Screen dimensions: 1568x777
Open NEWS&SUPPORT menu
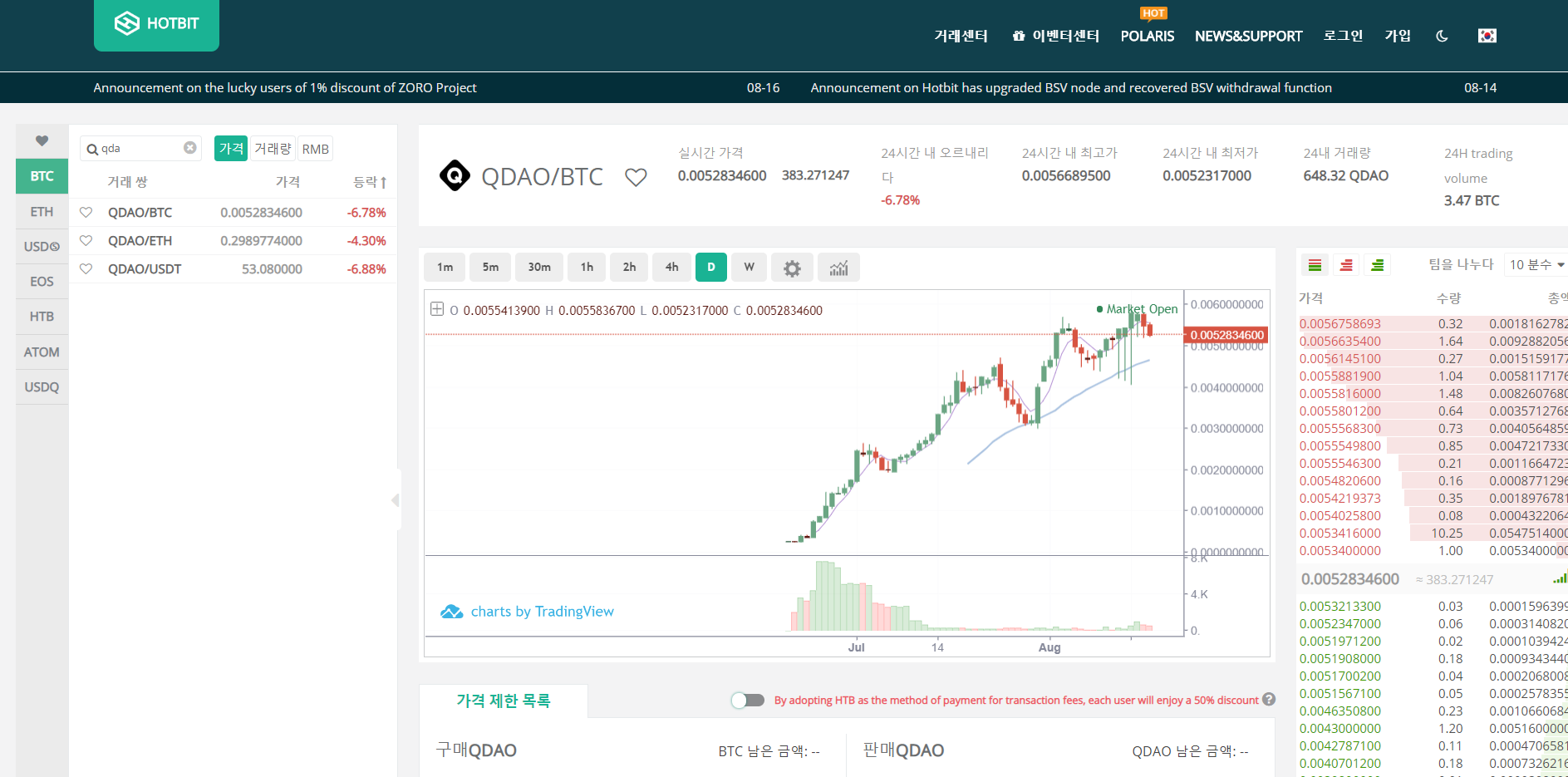click(x=1248, y=36)
